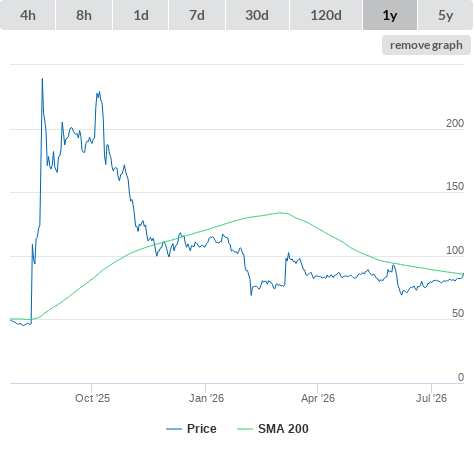Screen dimensions: 474x455
Task: Select the 4h time range tab
Action: click(x=28, y=15)
